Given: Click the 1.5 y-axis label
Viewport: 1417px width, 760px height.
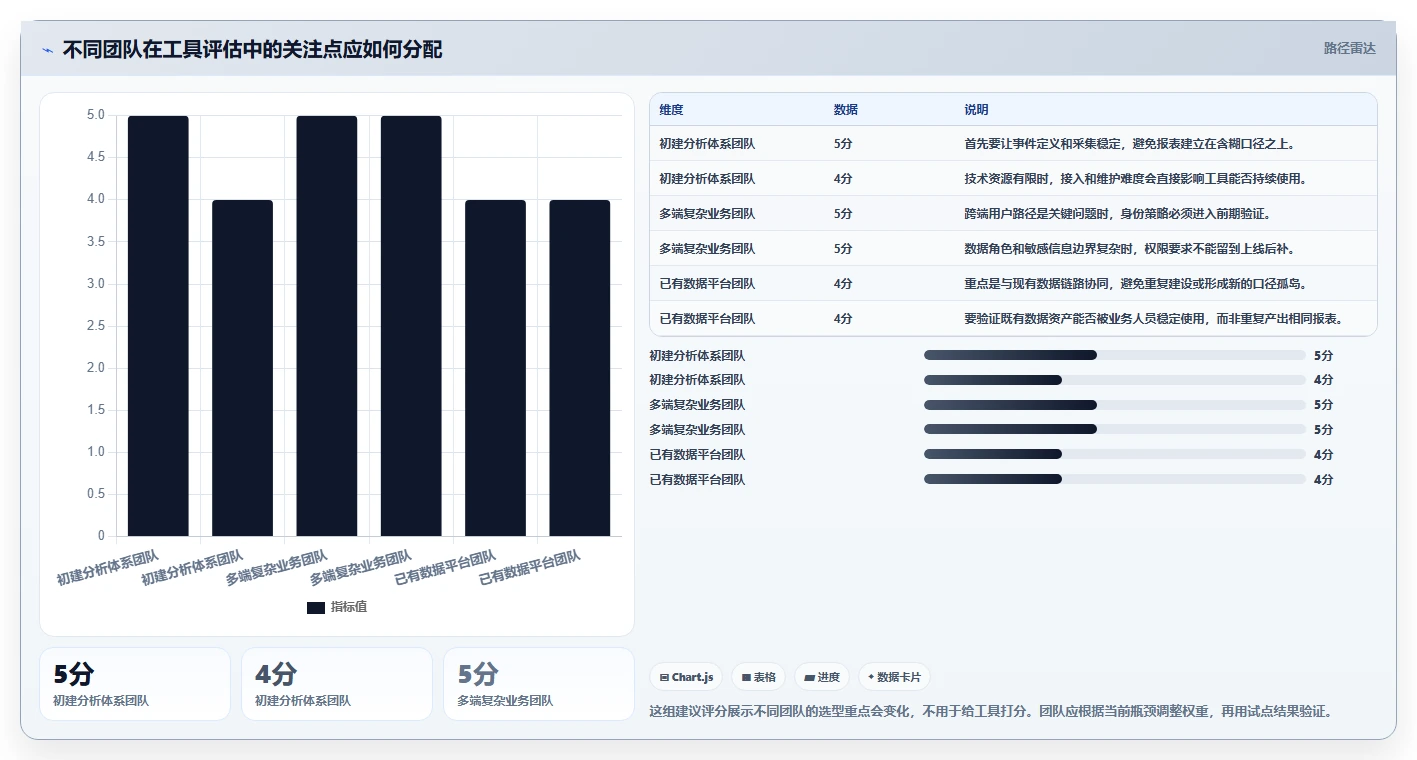Looking at the screenshot, I should (x=96, y=410).
